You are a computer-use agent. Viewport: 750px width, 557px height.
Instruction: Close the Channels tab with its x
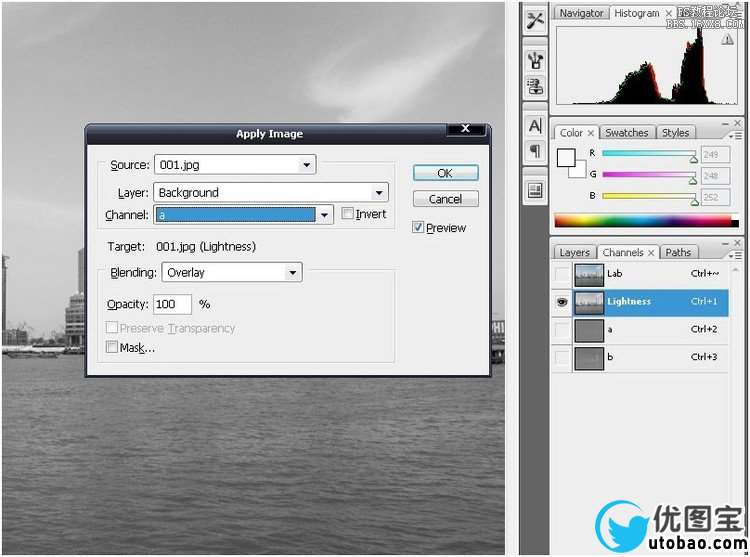click(651, 253)
